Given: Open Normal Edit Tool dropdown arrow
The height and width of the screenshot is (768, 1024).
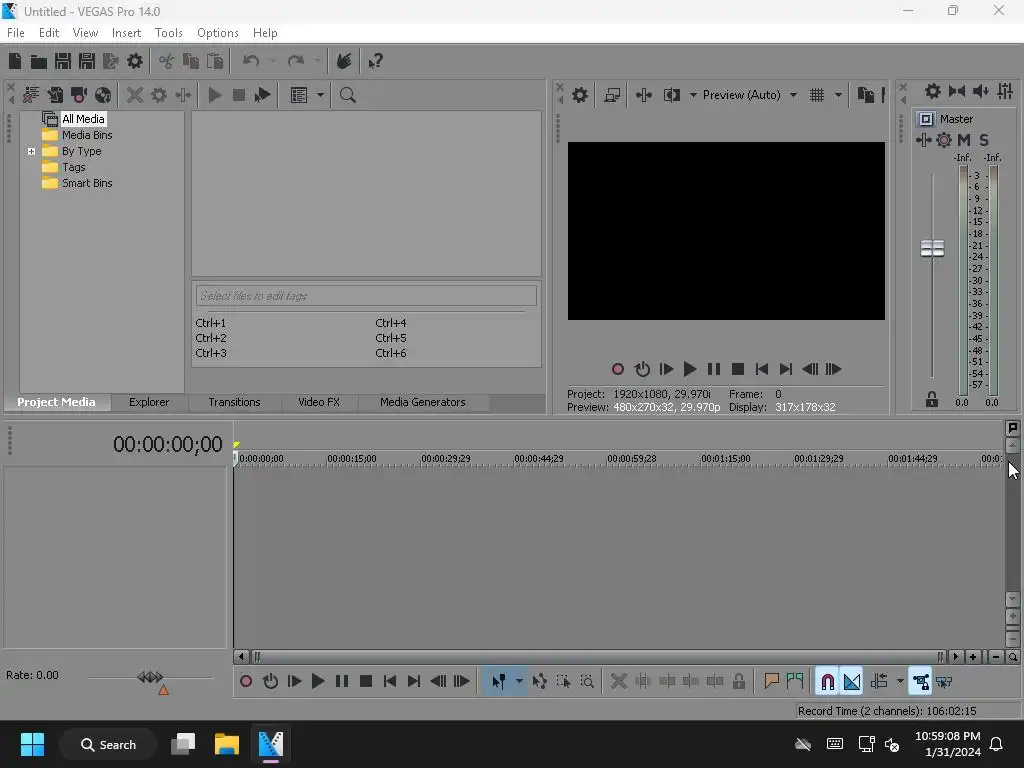Looking at the screenshot, I should [519, 682].
